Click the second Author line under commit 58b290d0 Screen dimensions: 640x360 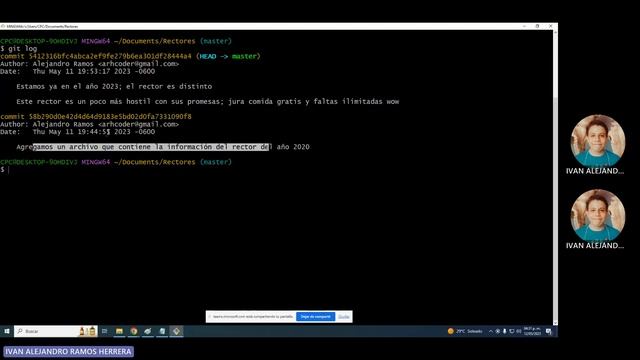tap(89, 124)
